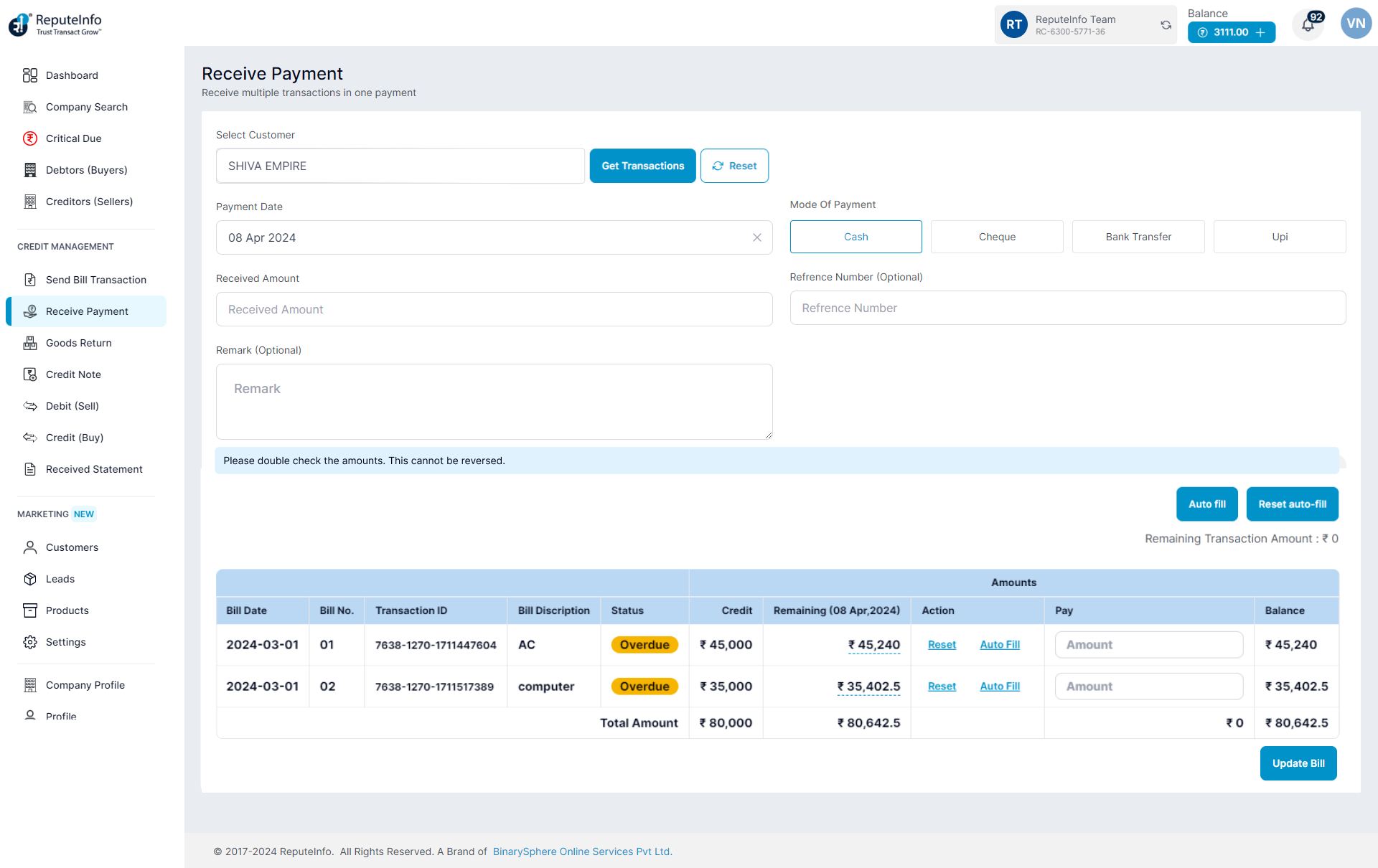Screen dimensions: 1378x868
Task: Click the balance add funds plus control
Action: 1261,32
